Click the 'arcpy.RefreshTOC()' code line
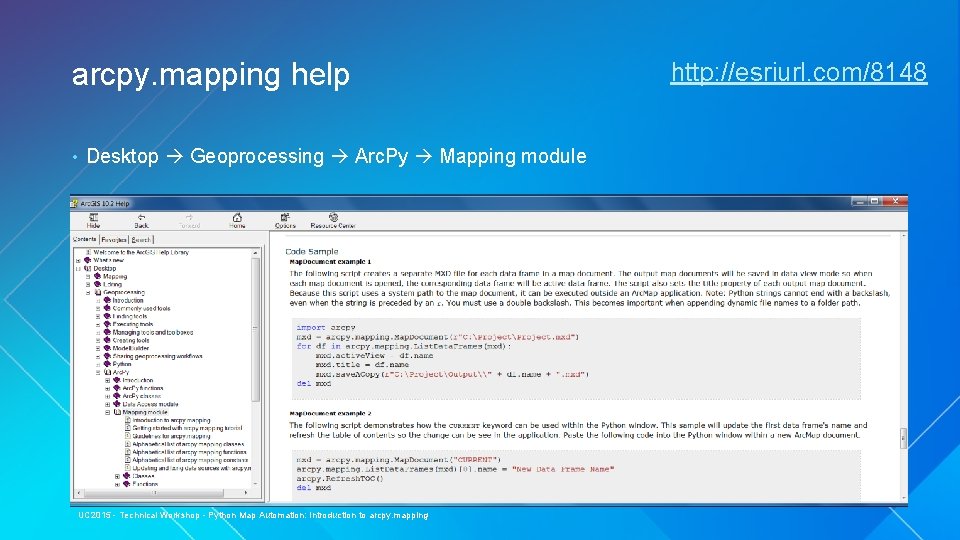Screen dimensions: 960x540 pyautogui.click(x=340, y=478)
